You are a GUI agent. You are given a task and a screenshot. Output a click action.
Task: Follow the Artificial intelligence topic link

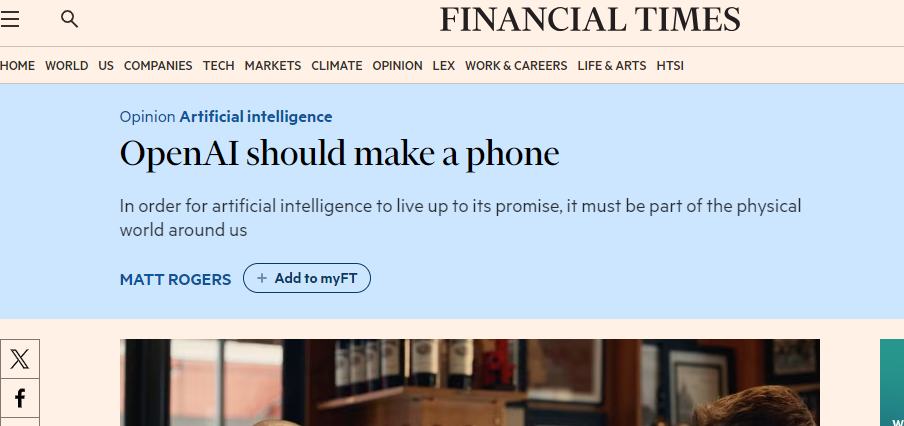(x=256, y=117)
